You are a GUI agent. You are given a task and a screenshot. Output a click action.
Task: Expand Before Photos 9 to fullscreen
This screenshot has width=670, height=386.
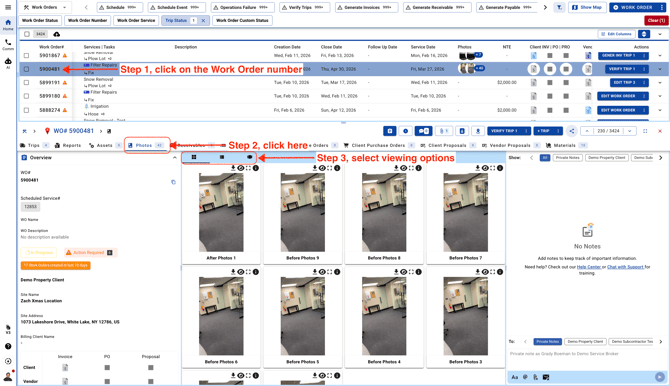pyautogui.click(x=329, y=168)
